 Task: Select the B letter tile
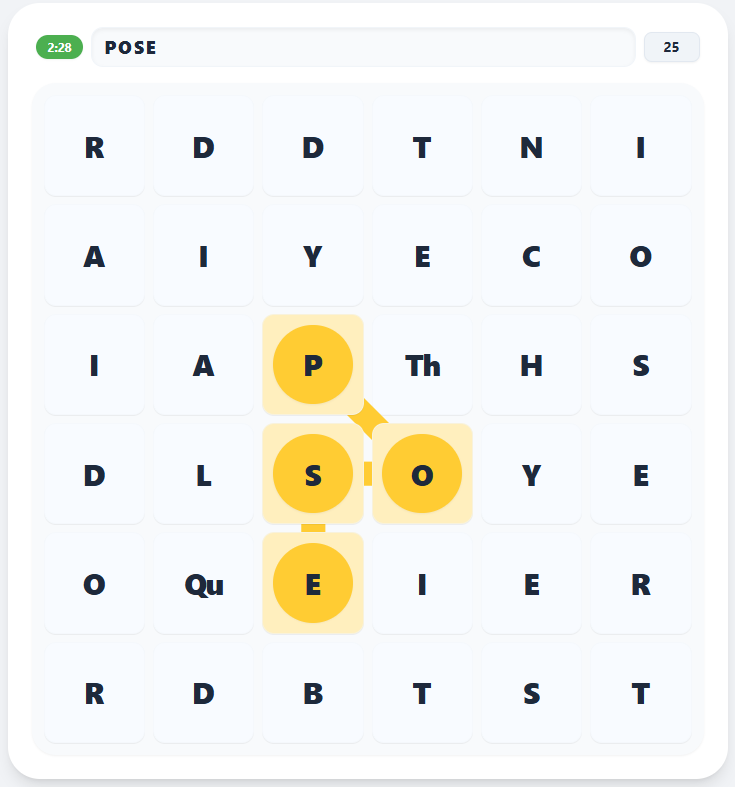point(313,693)
